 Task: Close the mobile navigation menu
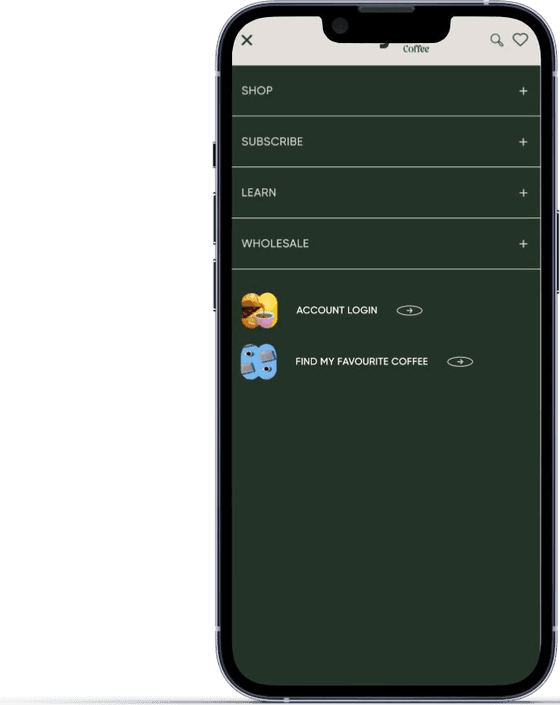[247, 40]
